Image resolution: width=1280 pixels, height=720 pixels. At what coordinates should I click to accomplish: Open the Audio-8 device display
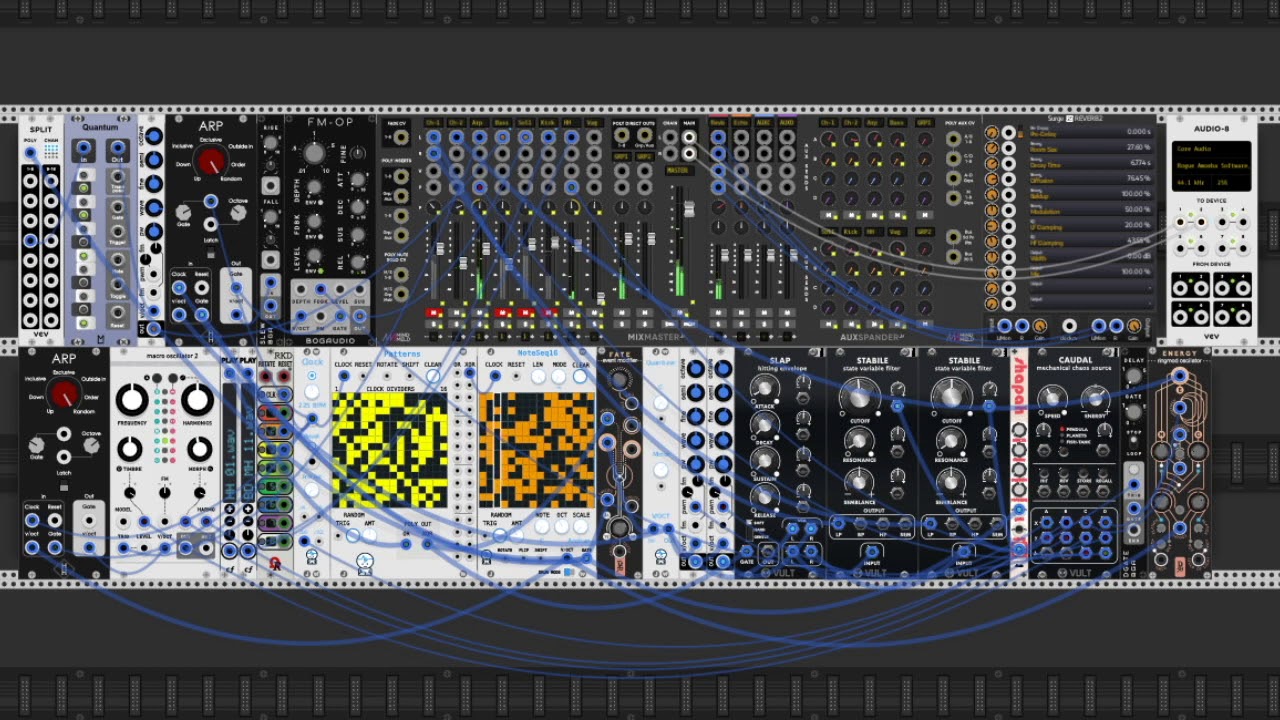(1211, 166)
